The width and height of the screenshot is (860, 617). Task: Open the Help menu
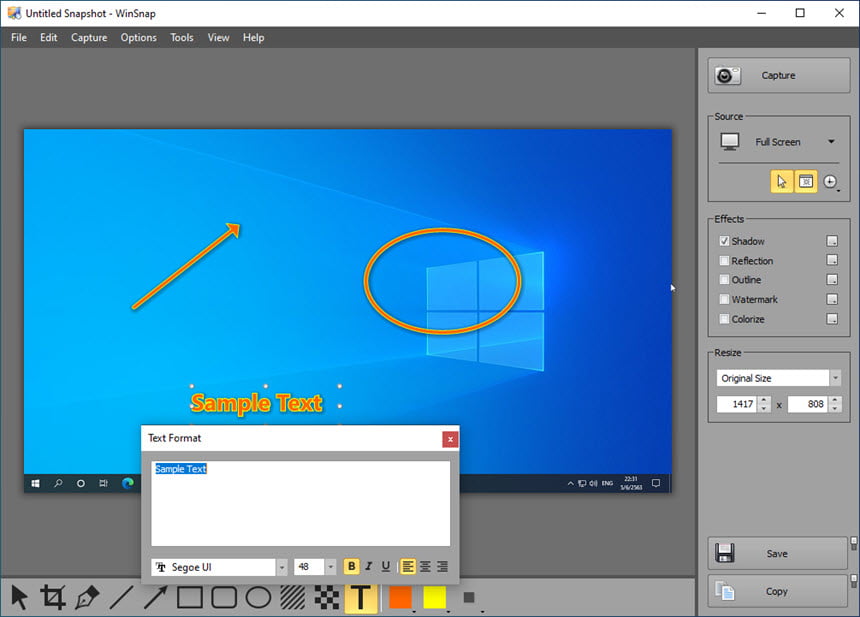253,37
